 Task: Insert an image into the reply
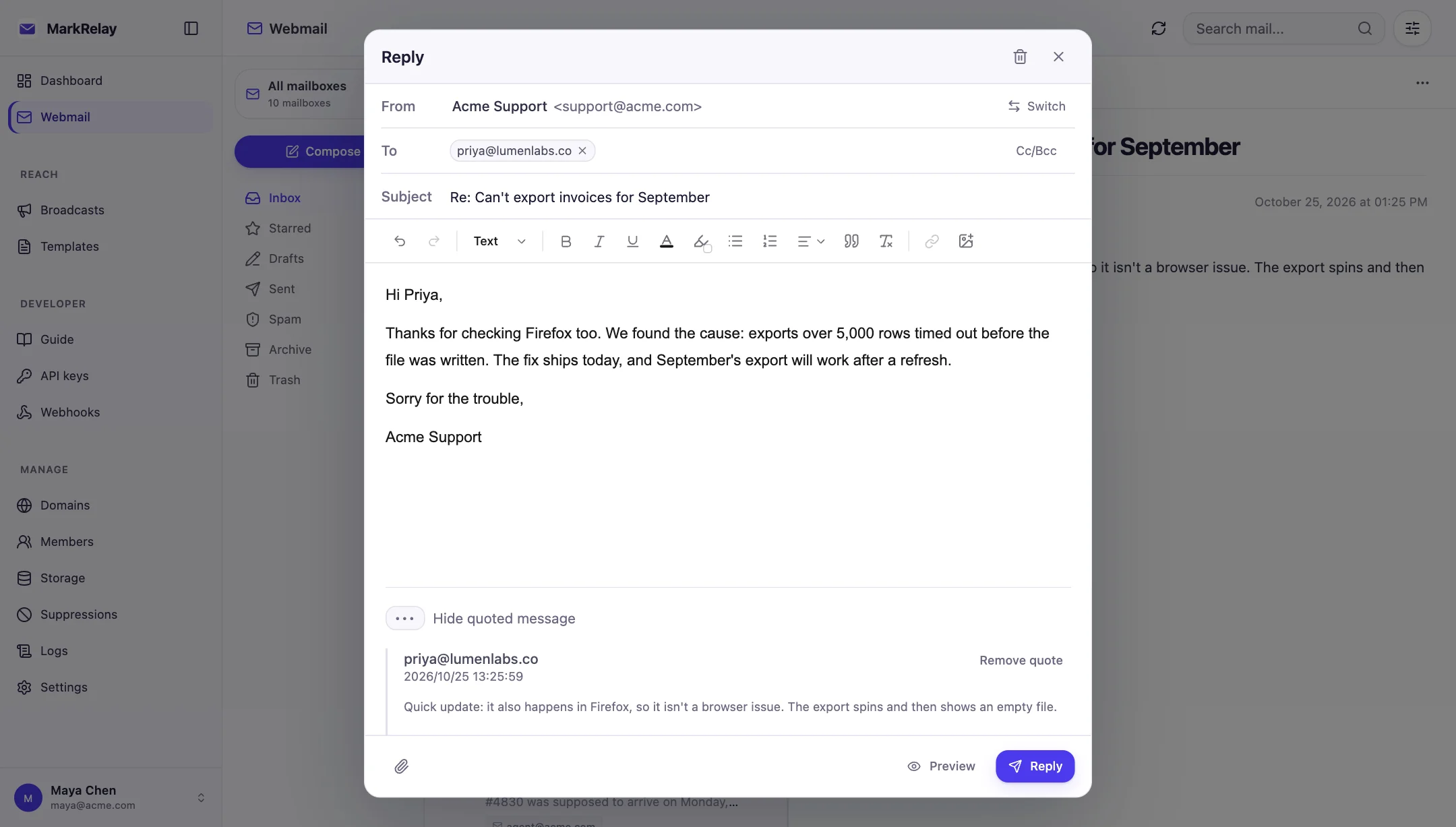click(x=966, y=241)
